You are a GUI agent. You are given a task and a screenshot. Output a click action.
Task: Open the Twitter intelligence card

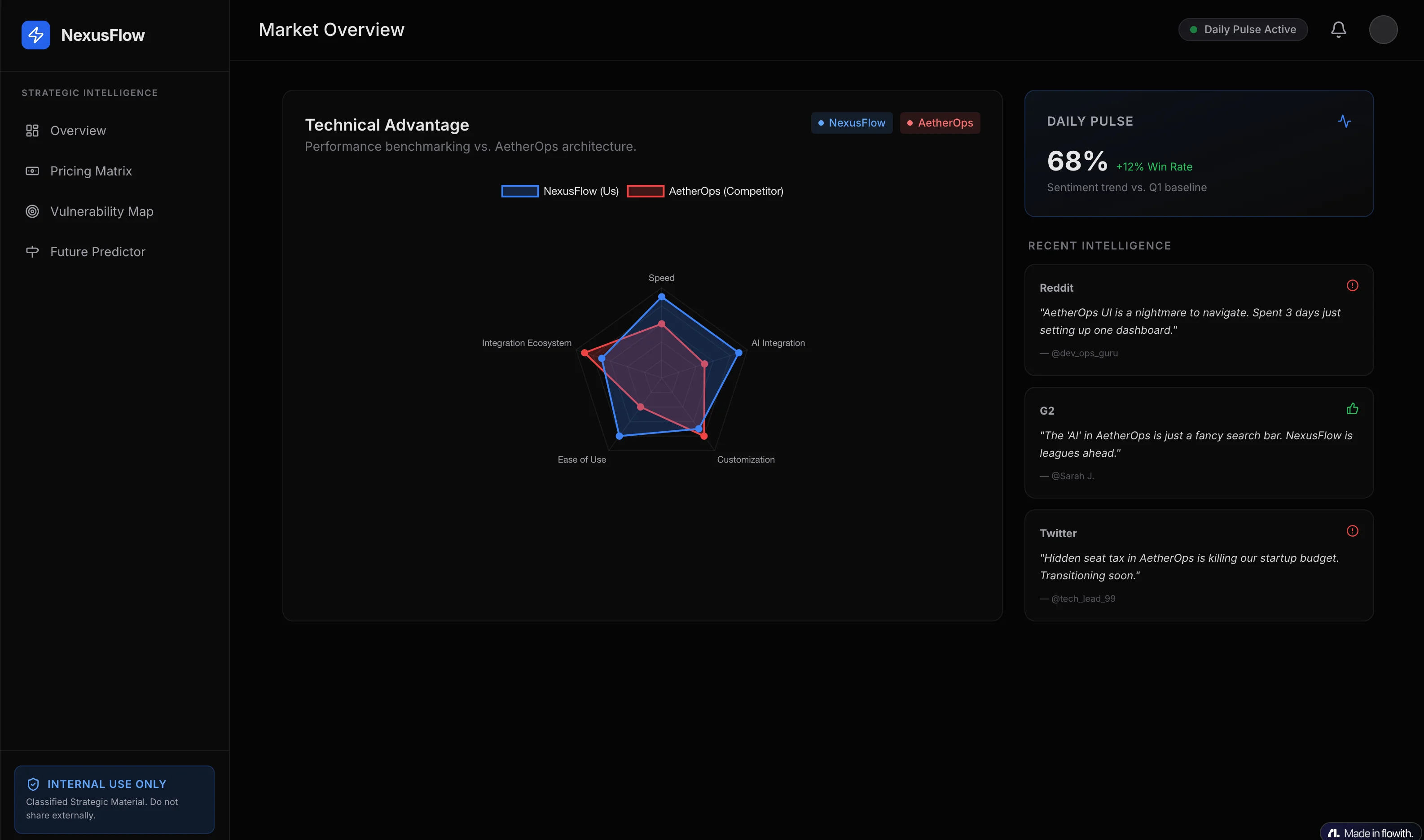coord(1199,565)
